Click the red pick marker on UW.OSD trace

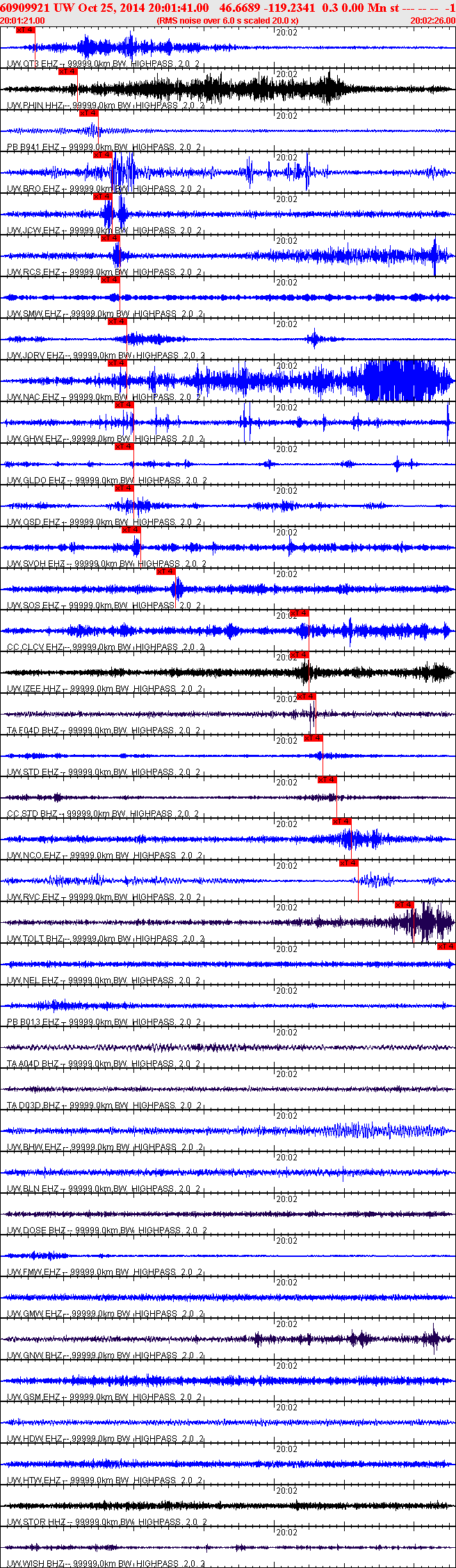click(124, 488)
